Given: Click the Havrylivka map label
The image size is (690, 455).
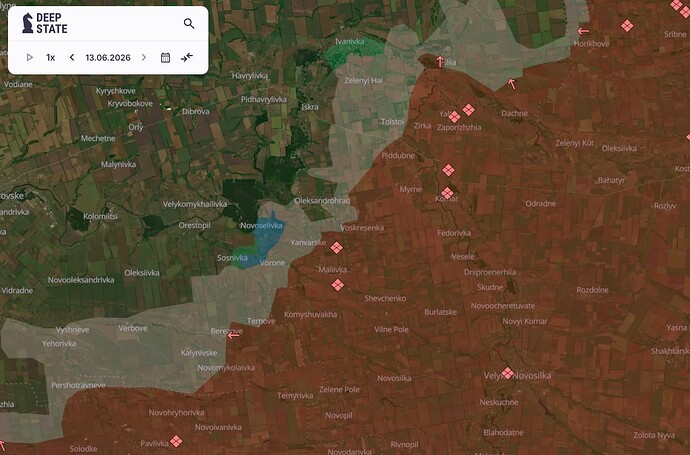Looking at the screenshot, I should 250,76.
